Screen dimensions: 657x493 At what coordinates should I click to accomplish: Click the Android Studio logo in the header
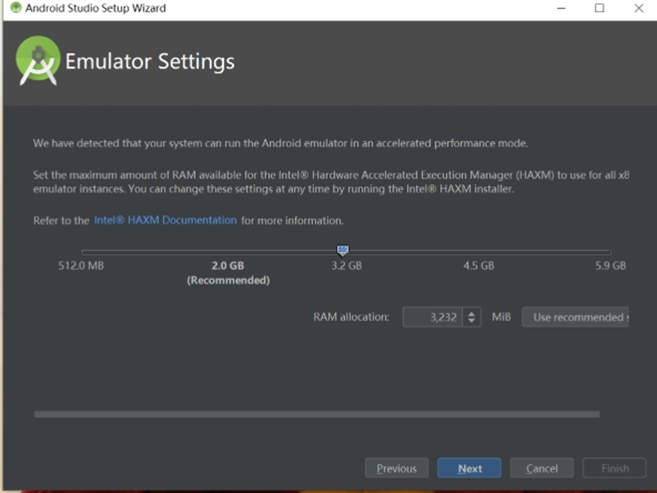(x=38, y=61)
